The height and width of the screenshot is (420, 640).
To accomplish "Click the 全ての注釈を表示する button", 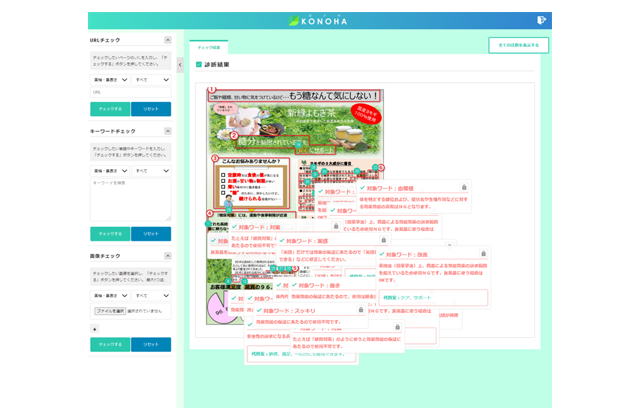I will (518, 45).
